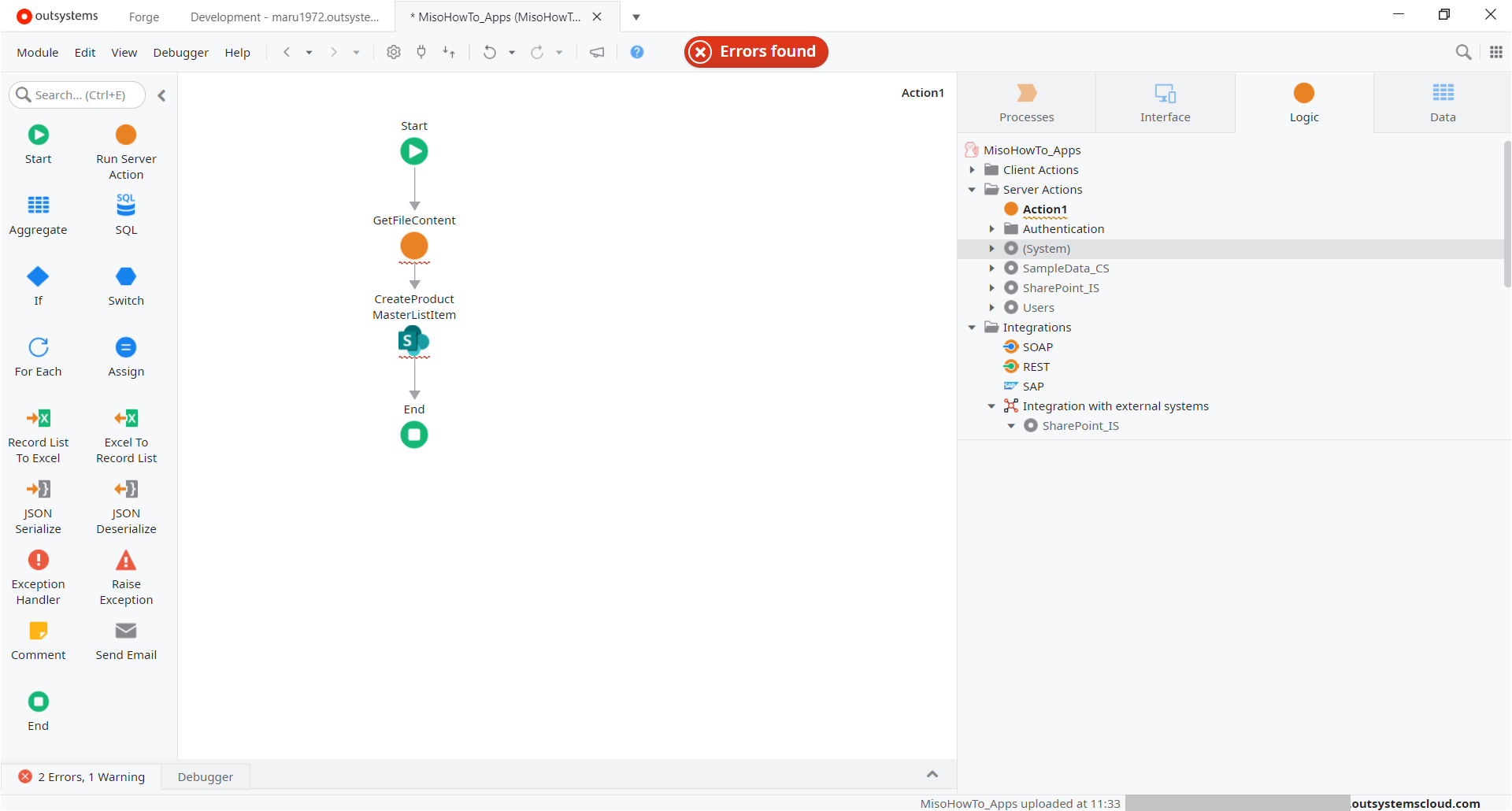The width and height of the screenshot is (1512, 811).
Task: Open the 2 Errors, 1 Warning panel
Action: click(82, 777)
